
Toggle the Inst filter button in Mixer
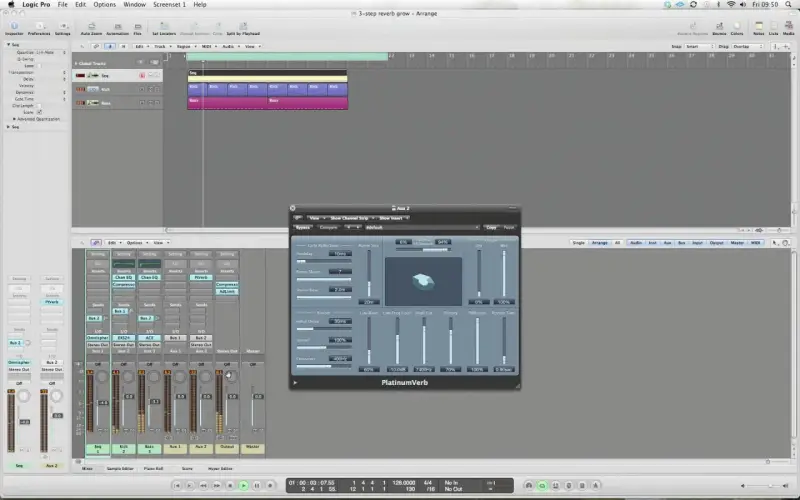(x=653, y=243)
